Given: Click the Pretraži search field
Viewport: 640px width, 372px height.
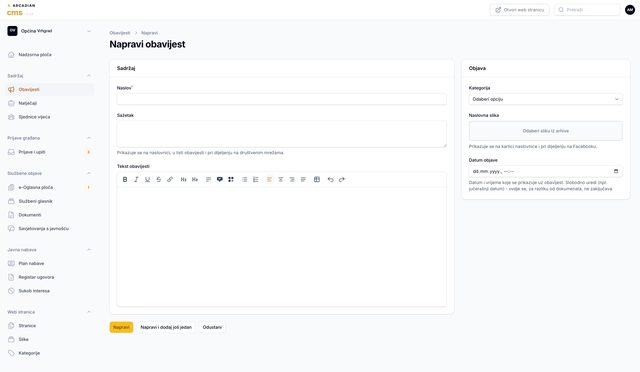Looking at the screenshot, I should tap(587, 10).
